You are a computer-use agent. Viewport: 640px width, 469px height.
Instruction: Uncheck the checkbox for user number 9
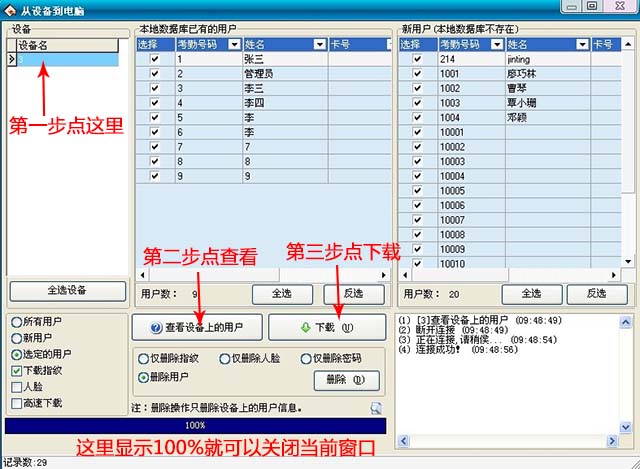155,176
